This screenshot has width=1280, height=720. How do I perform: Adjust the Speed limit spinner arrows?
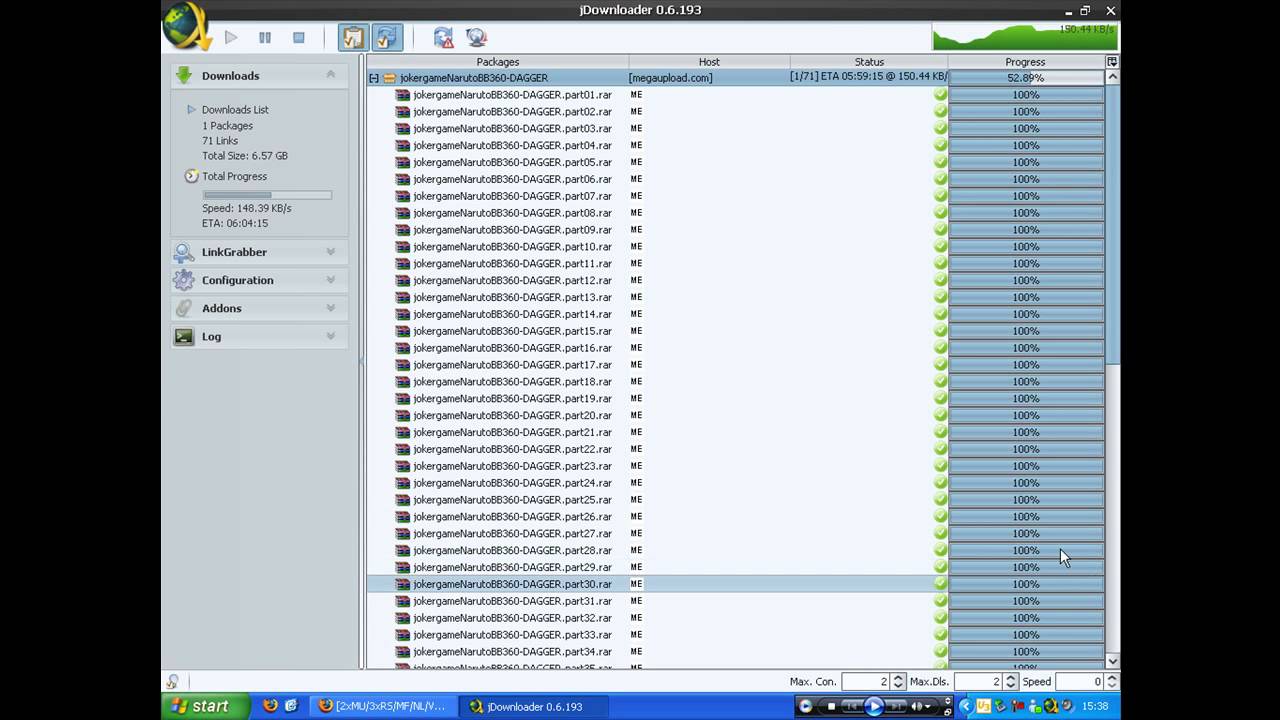coord(1111,681)
